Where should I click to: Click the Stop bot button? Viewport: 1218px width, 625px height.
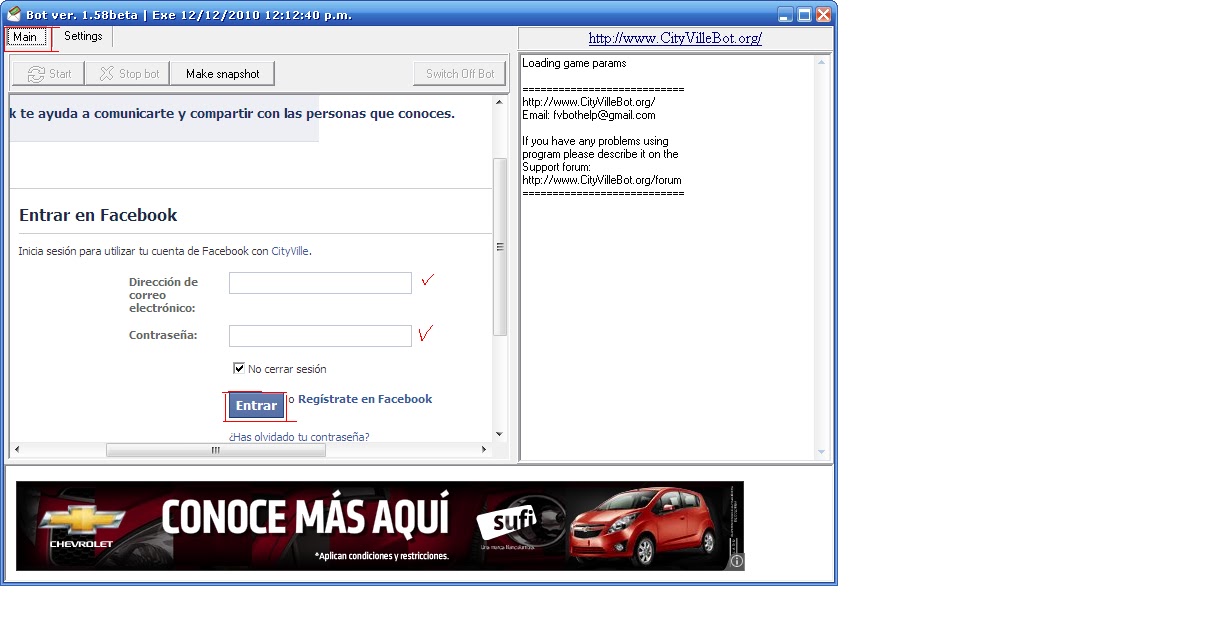click(128, 74)
